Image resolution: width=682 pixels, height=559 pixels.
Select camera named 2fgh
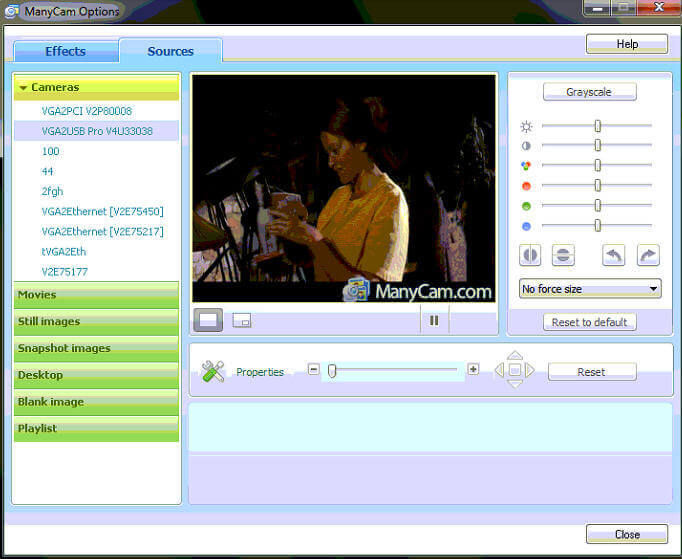pos(96,191)
